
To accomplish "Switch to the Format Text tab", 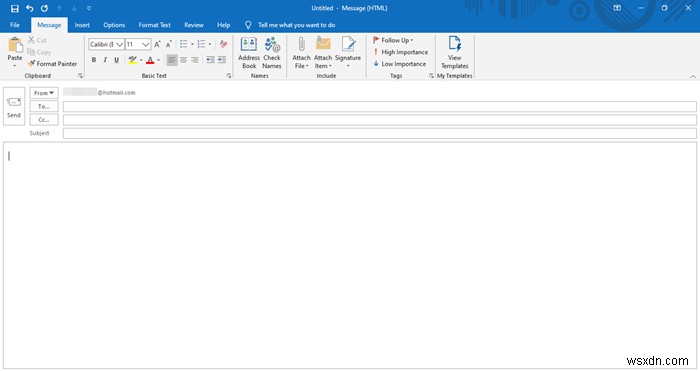I will tap(154, 25).
